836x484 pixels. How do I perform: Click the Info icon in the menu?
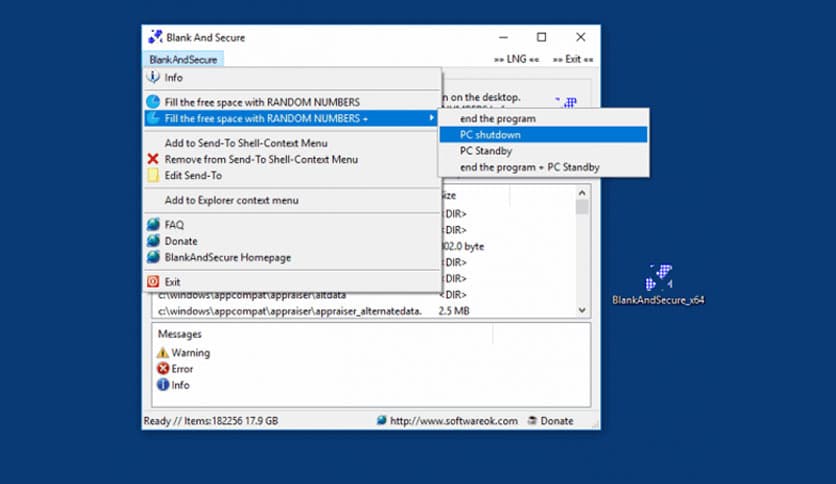[153, 77]
